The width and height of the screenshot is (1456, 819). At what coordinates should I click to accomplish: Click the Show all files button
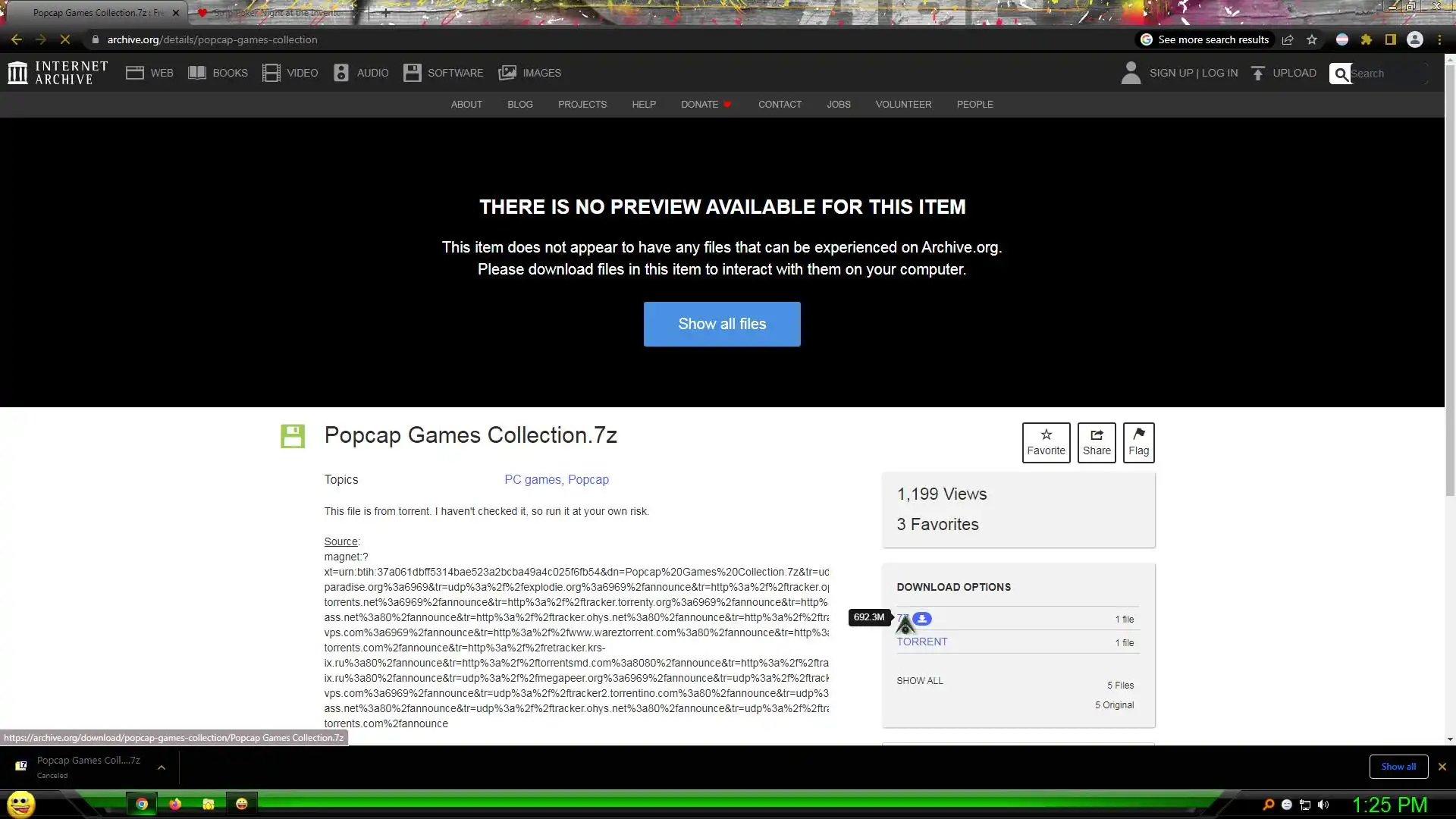coord(722,324)
